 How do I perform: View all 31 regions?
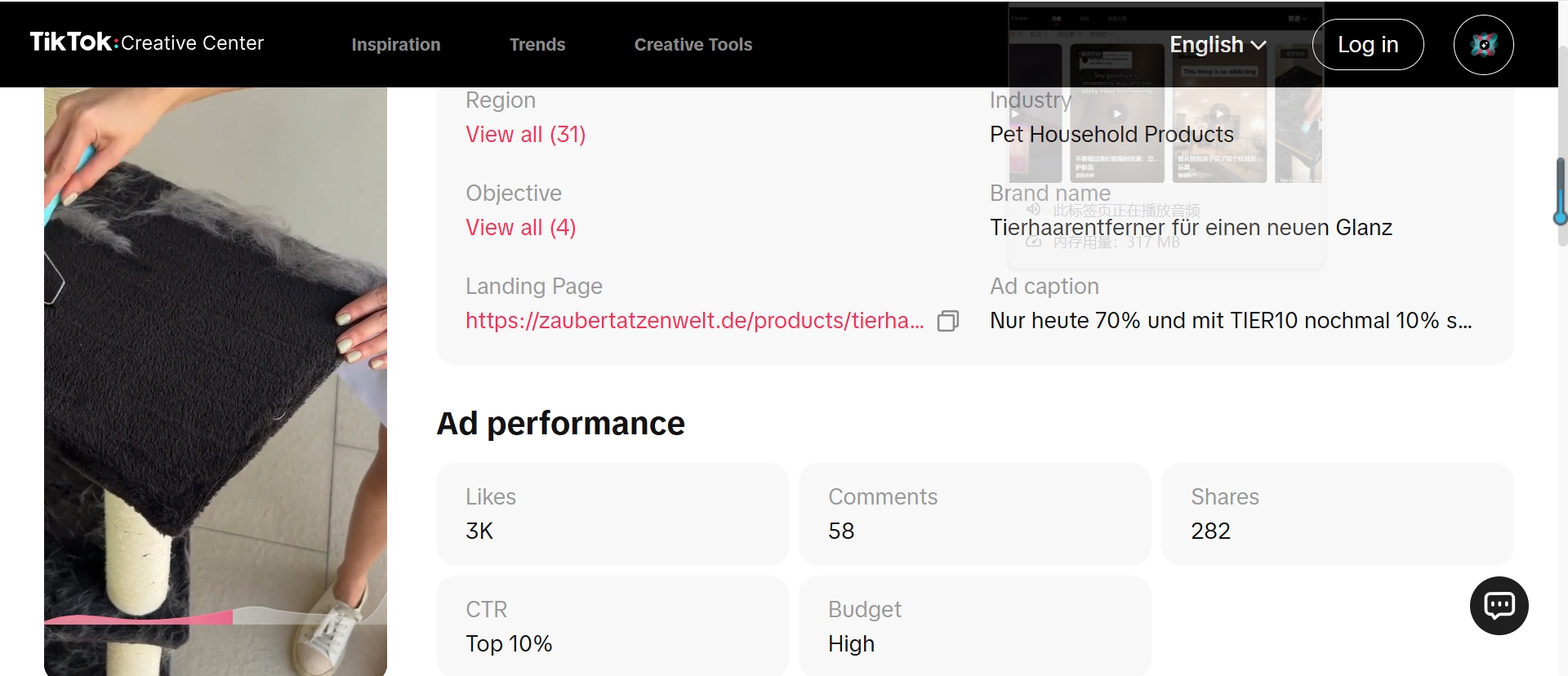pyautogui.click(x=526, y=134)
